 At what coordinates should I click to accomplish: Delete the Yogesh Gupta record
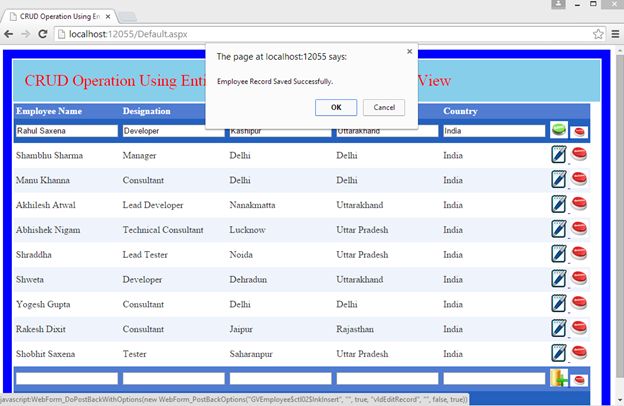click(x=579, y=303)
